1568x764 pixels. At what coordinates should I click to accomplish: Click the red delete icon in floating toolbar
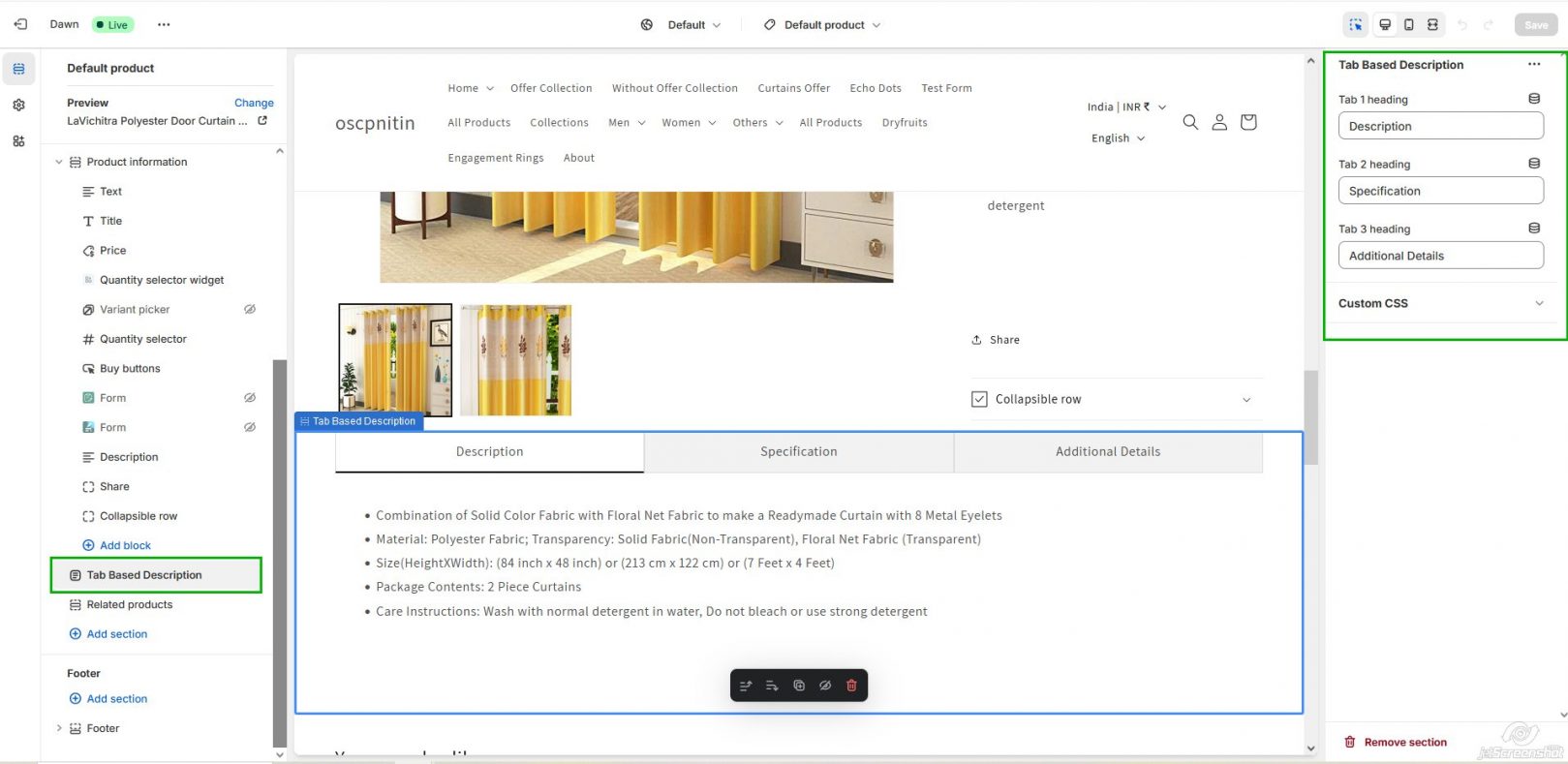pyautogui.click(x=851, y=686)
